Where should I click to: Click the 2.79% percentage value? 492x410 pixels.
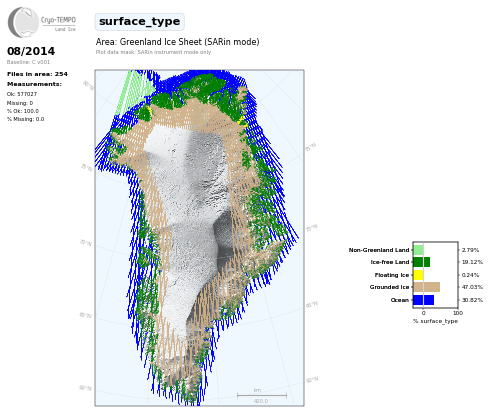coord(470,250)
